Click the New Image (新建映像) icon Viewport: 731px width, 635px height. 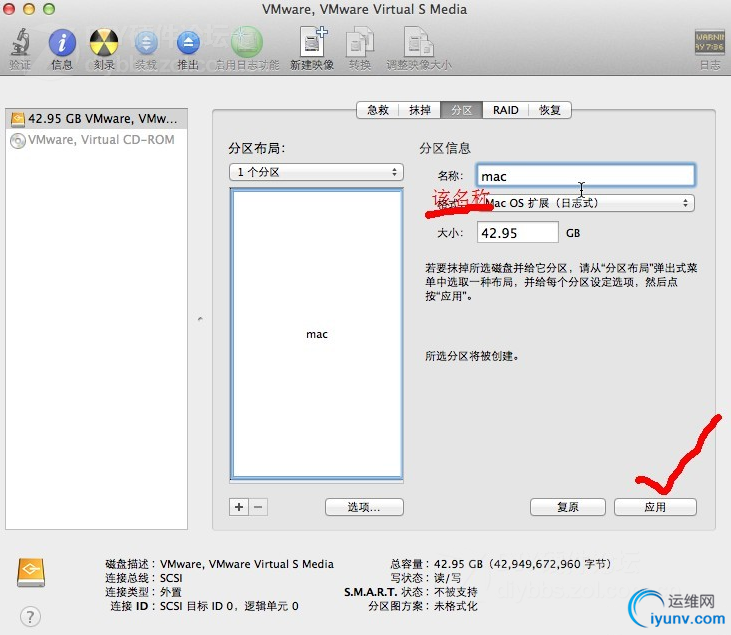click(x=312, y=43)
